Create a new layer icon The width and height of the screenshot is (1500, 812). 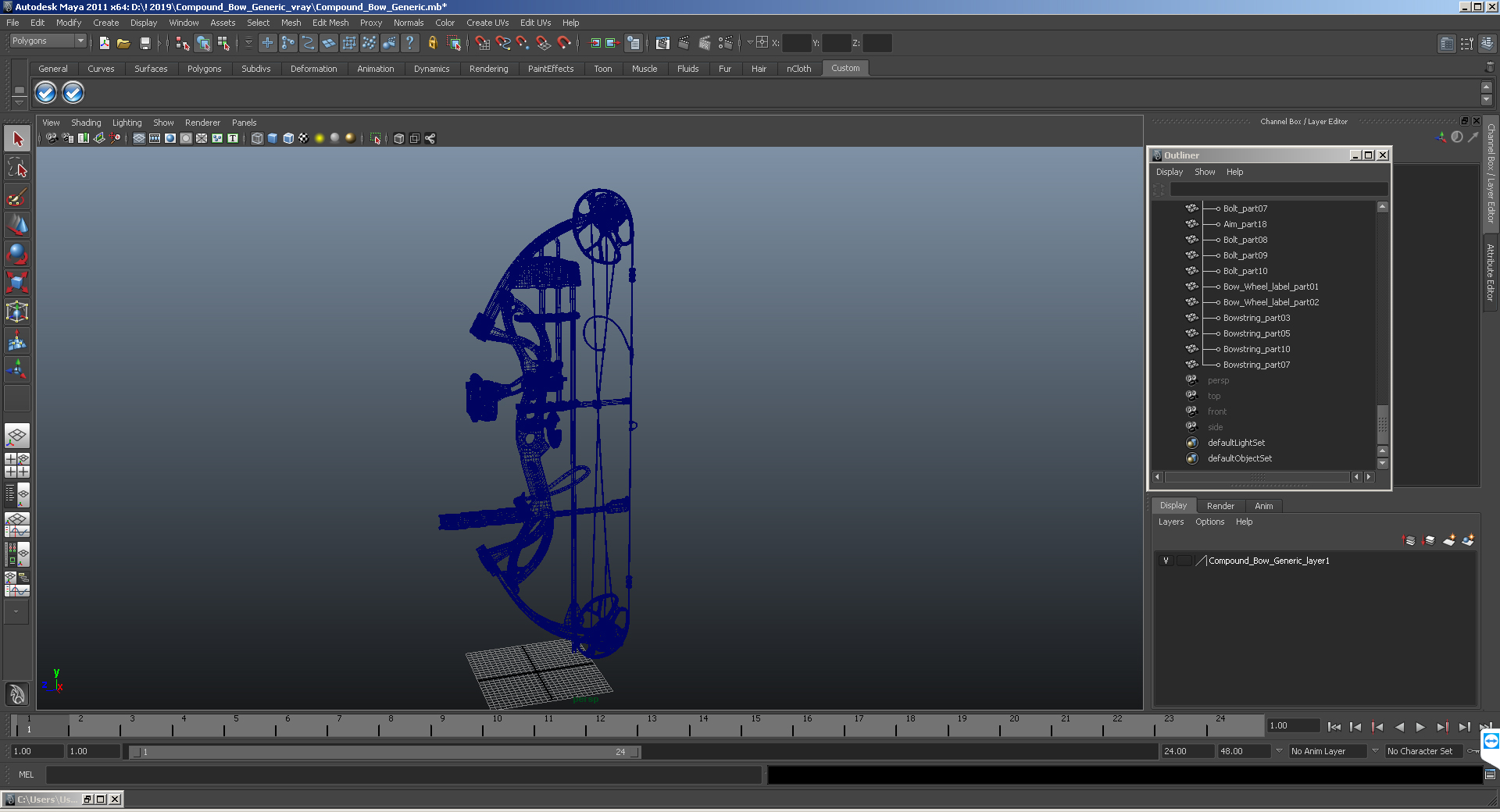pyautogui.click(x=1449, y=540)
